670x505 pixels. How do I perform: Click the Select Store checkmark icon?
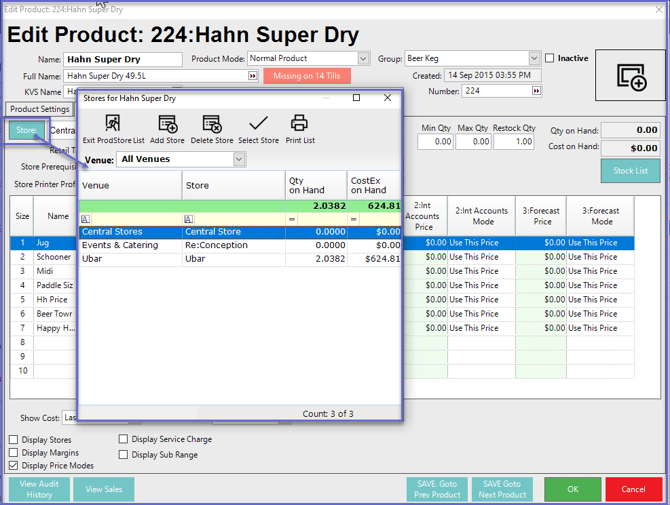[258, 124]
